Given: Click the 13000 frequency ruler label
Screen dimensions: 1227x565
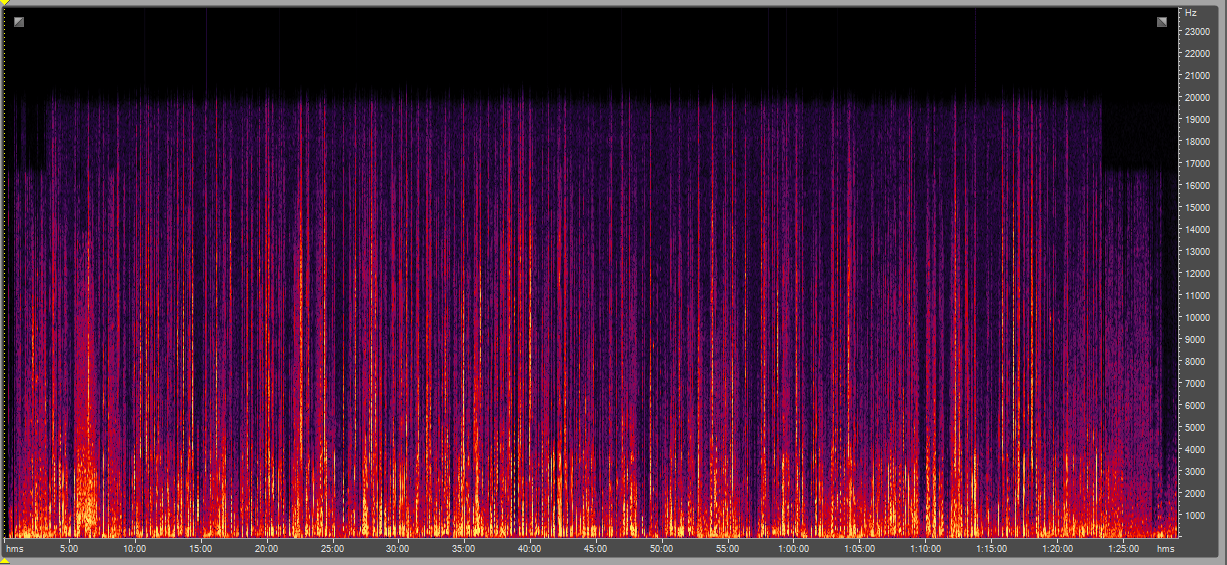Looking at the screenshot, I should [1197, 252].
